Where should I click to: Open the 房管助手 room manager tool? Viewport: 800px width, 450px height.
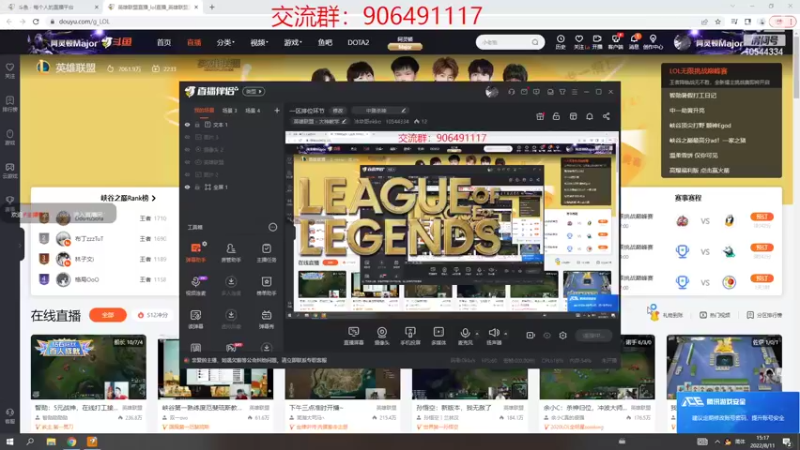coord(231,252)
